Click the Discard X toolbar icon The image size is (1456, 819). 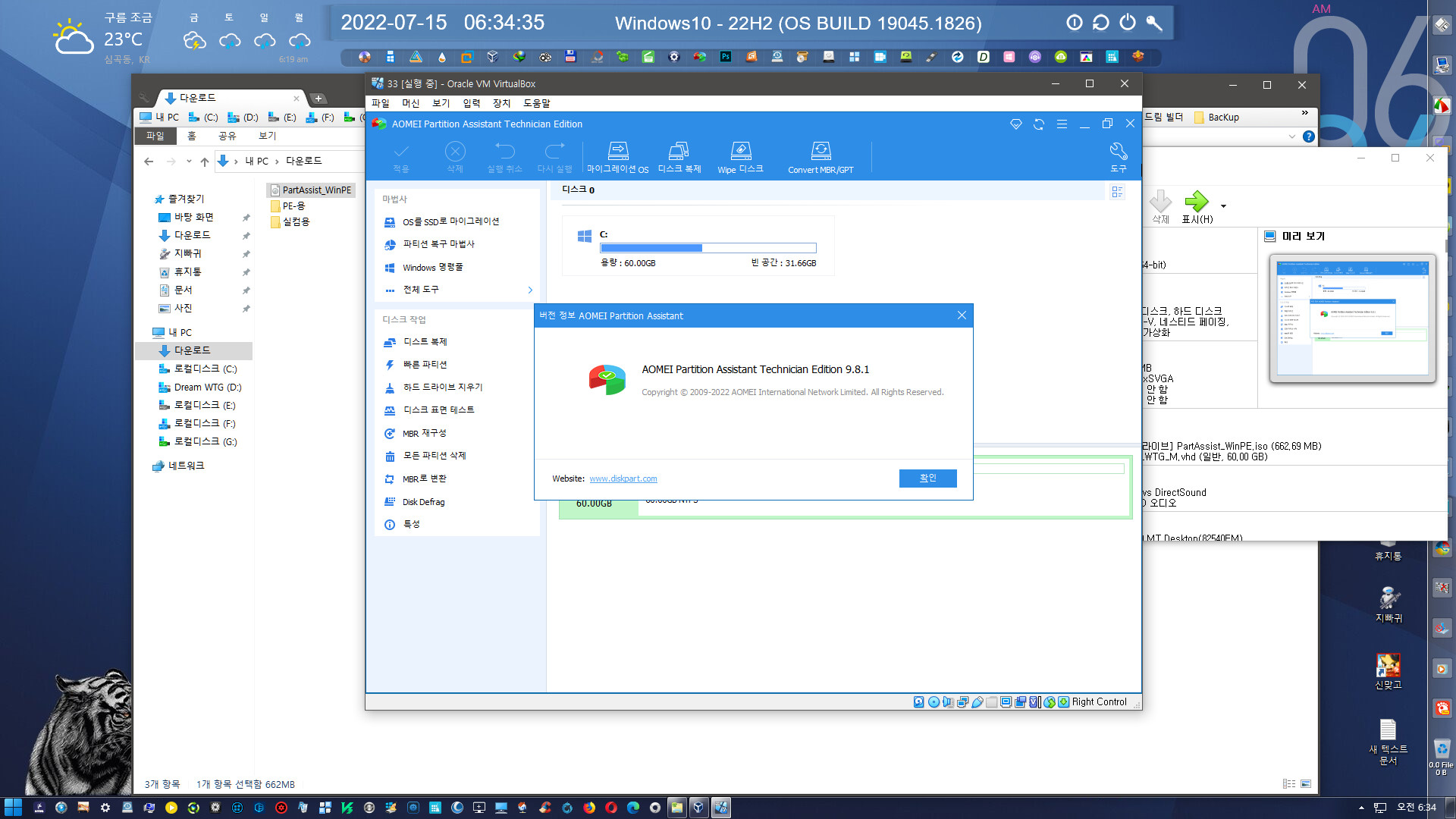[455, 158]
